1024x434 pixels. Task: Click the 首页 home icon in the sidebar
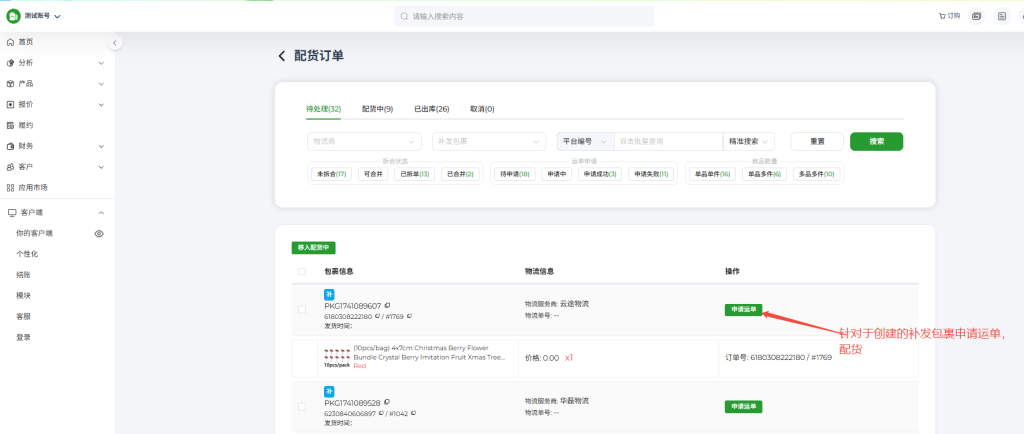click(x=10, y=42)
